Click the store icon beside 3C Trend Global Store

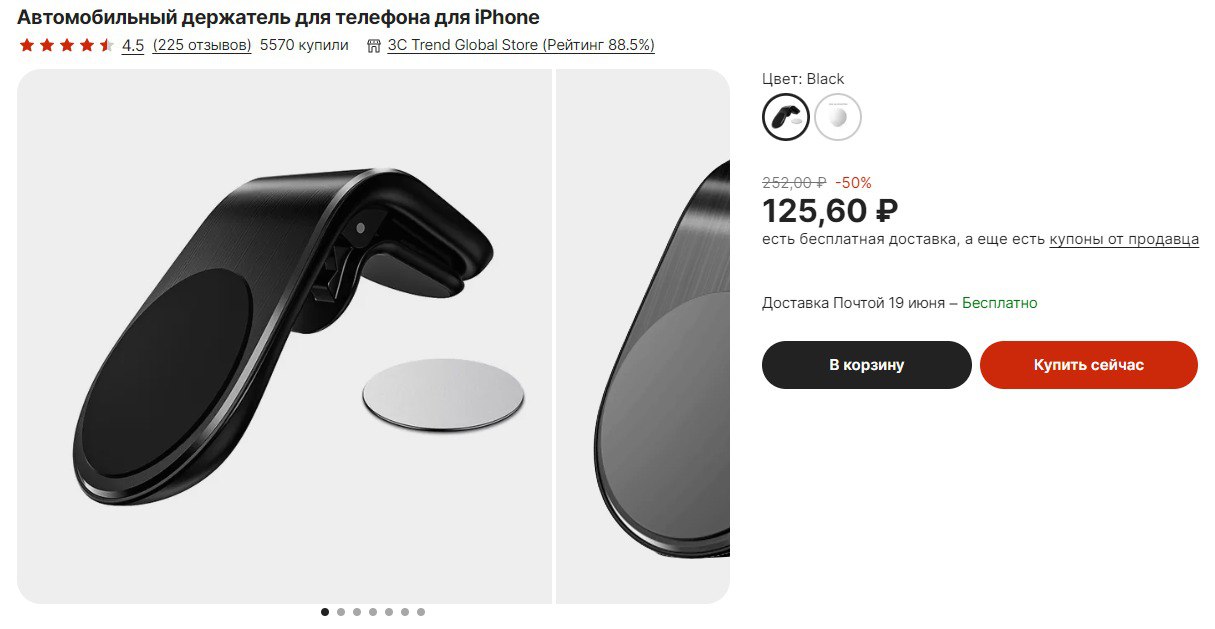coord(374,45)
